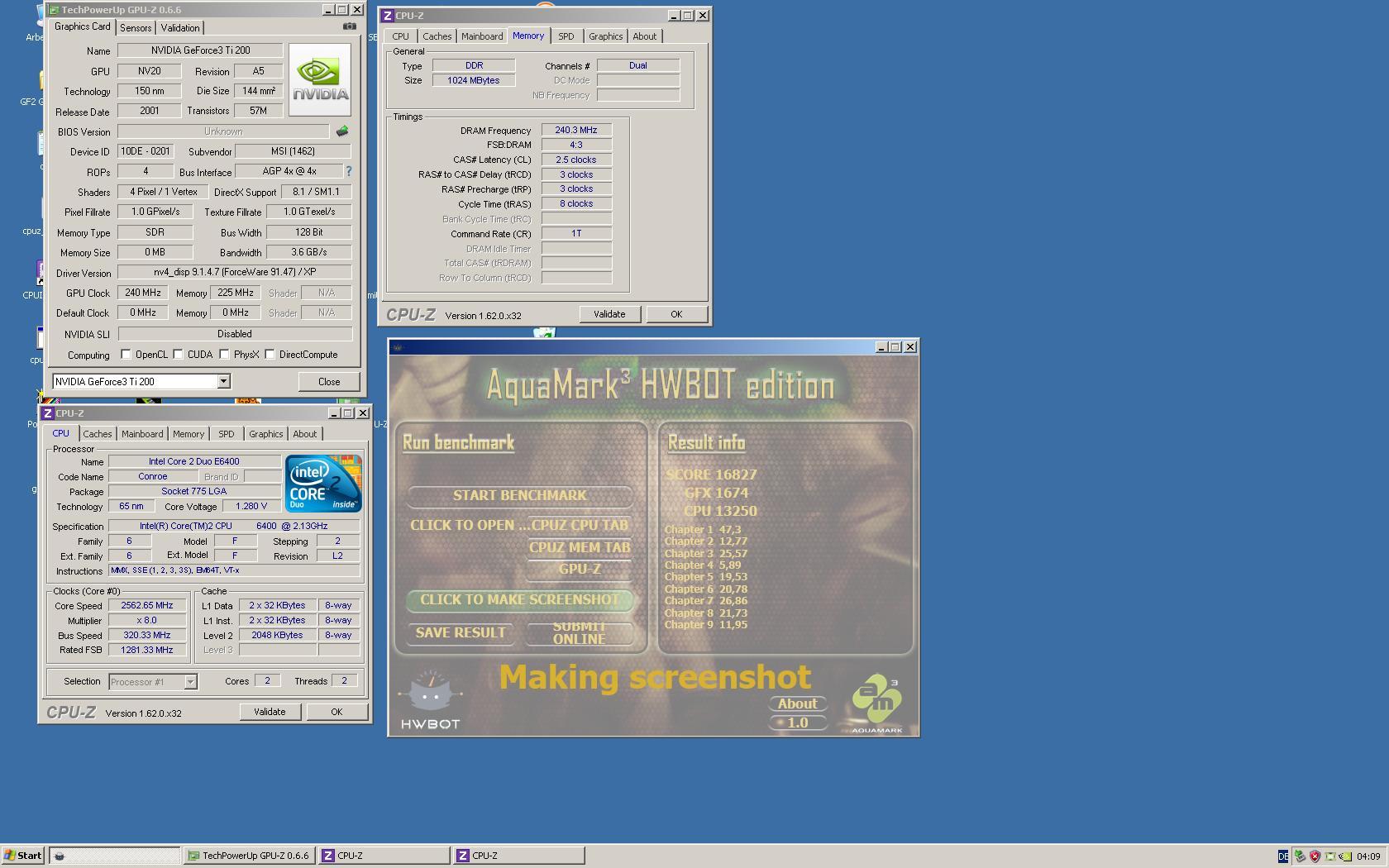The image size is (1389, 868).
Task: Open Mainboard tab in lower CPU-Z window
Action: [x=142, y=434]
